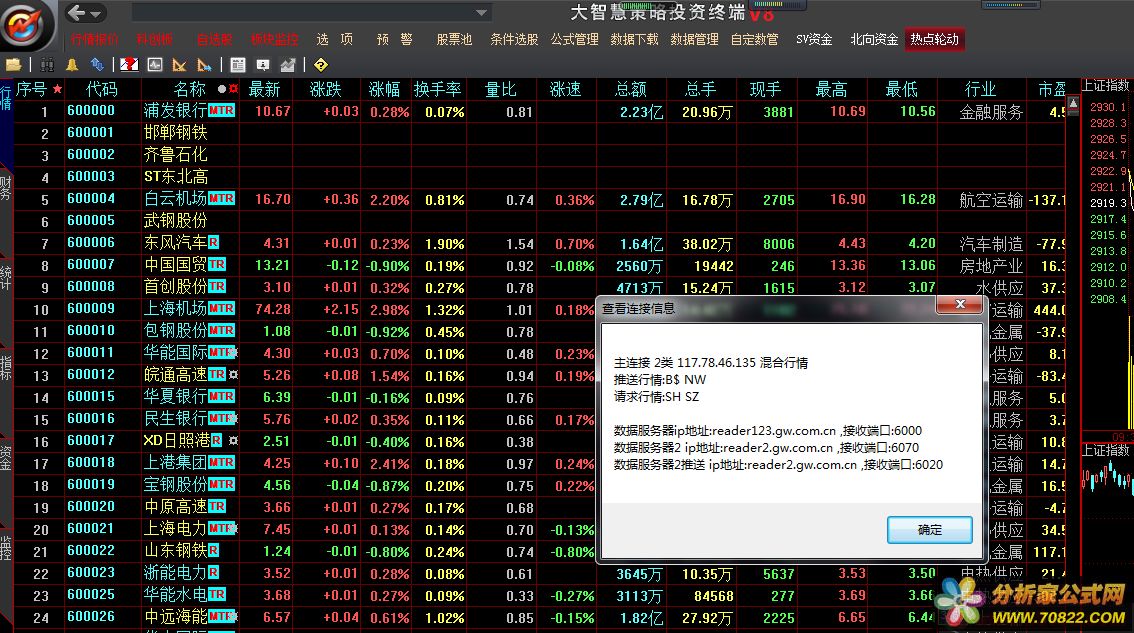
Task: Open the 选项 menu
Action: [335, 39]
